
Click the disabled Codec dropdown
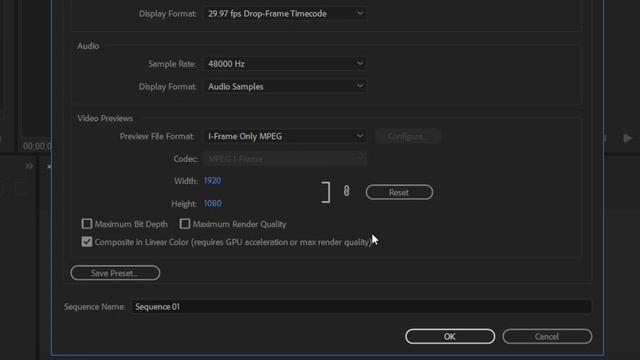pos(285,159)
